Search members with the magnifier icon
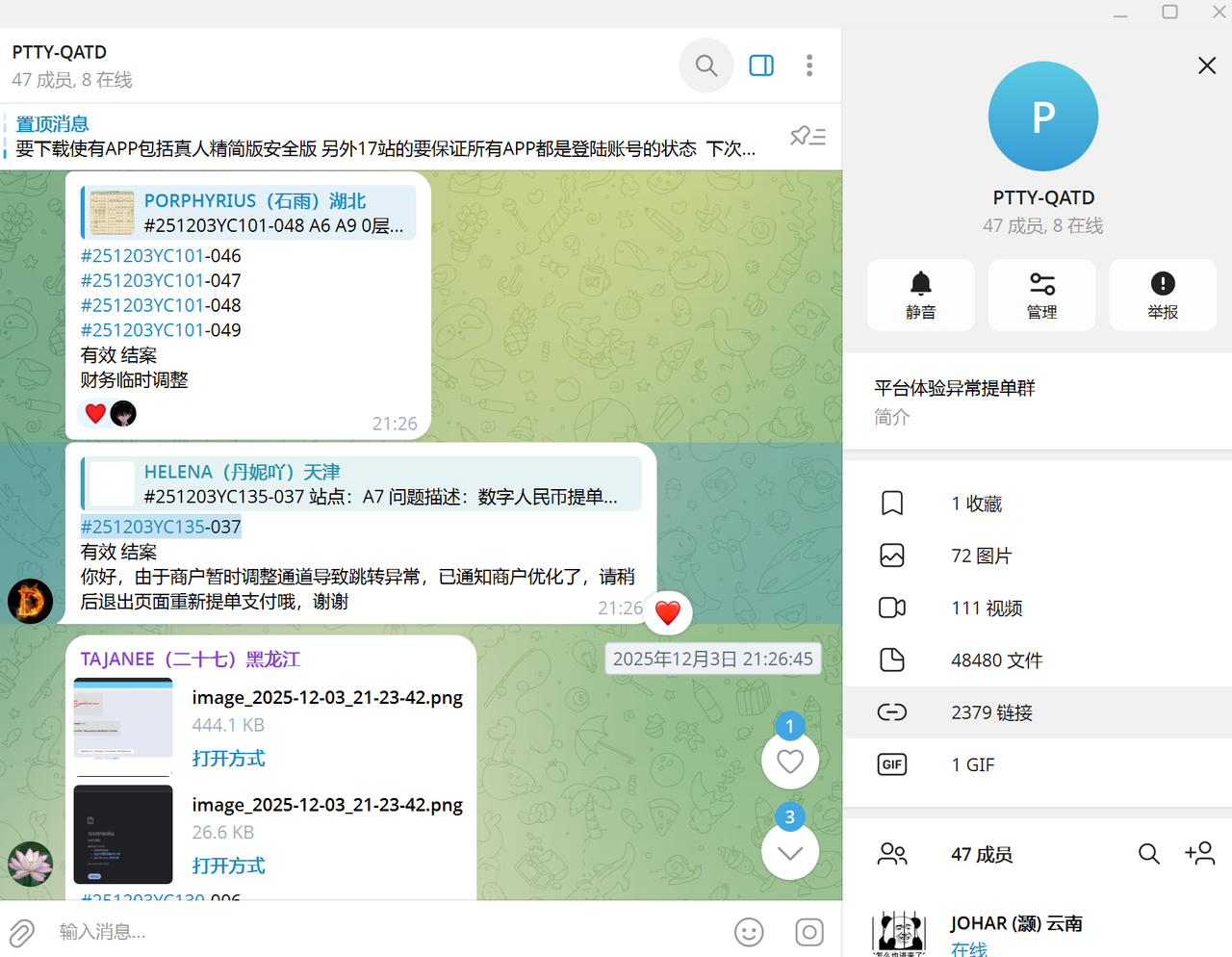This screenshot has width=1232, height=957. [x=1148, y=854]
